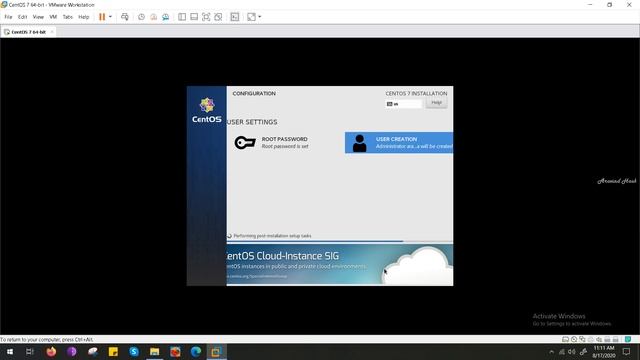Click the VMware status bar message log icon

tap(628, 339)
